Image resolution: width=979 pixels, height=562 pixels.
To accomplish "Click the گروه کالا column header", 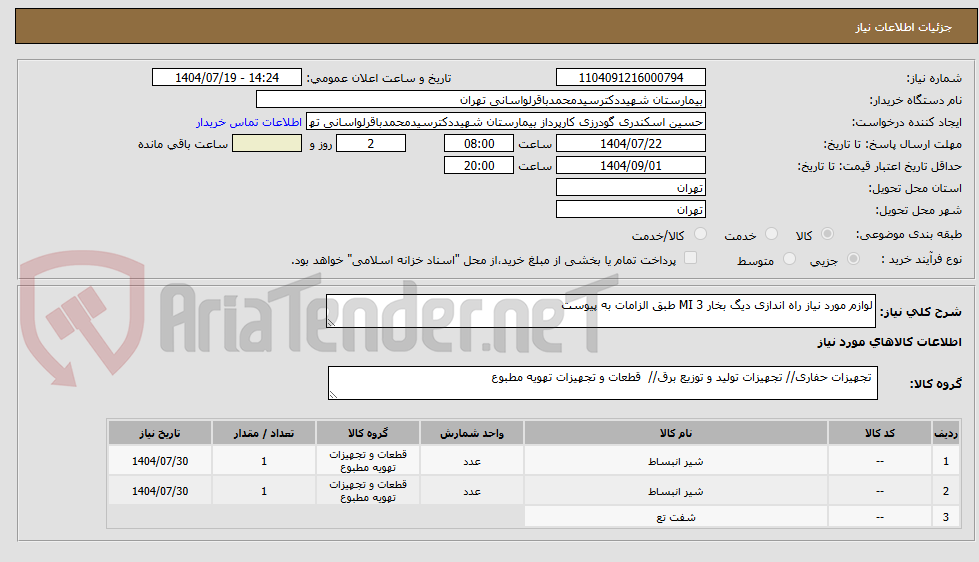I will pyautogui.click(x=368, y=433).
